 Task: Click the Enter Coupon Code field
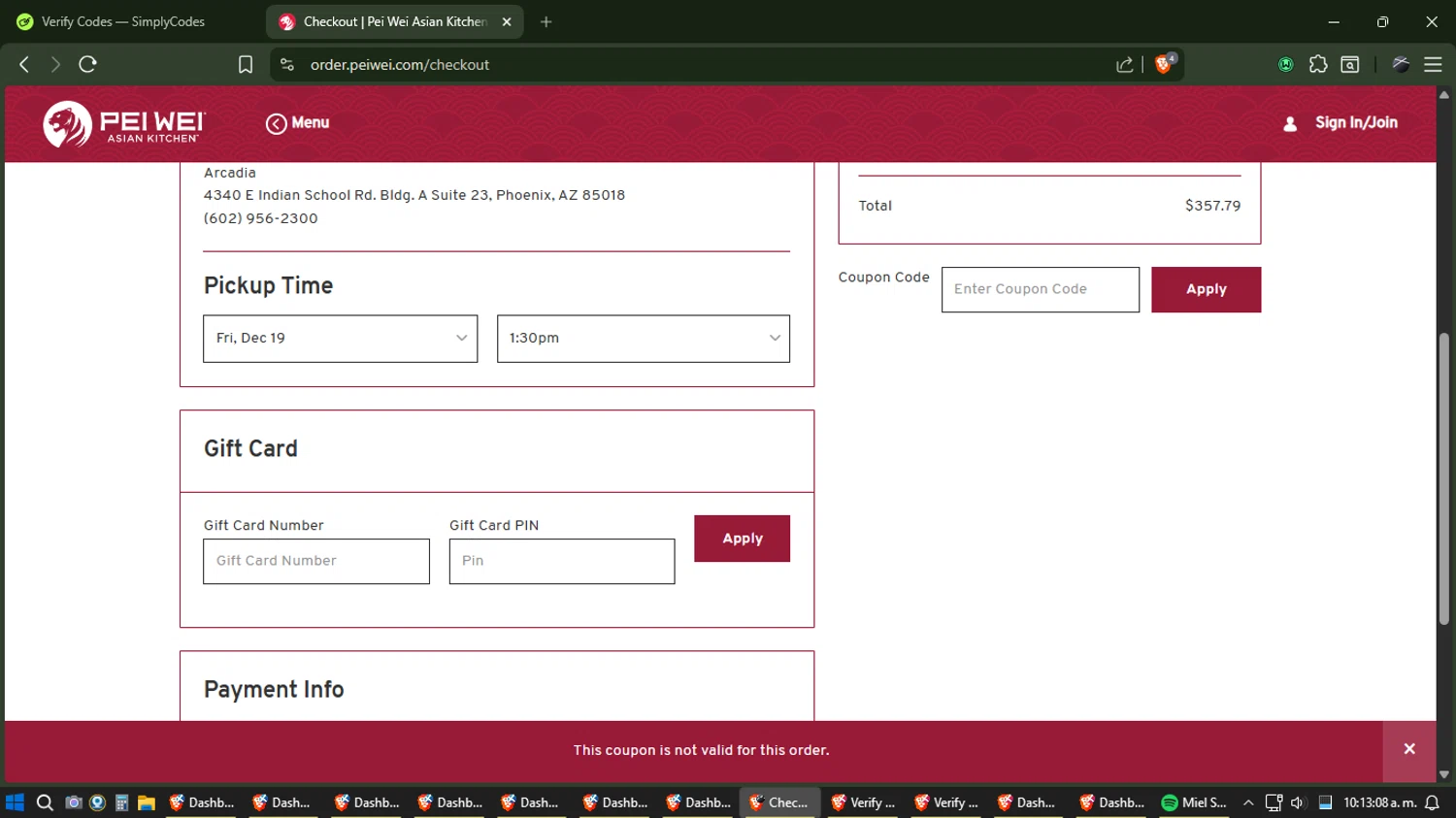tap(1041, 289)
